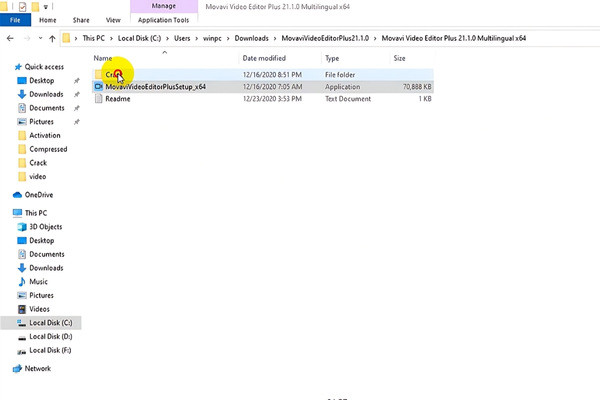Select MovaviVideoEditorPlusSetup_x64 file name
The width and height of the screenshot is (600, 400).
pyautogui.click(x=155, y=87)
